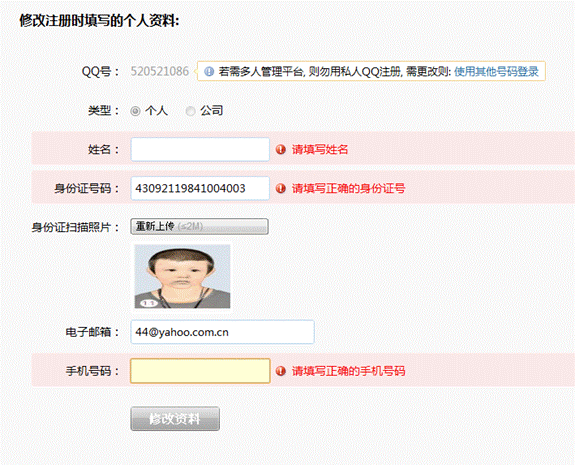Screen dimensions: 576x466
Task: Click the 重新上传 upload button
Action: tap(199, 227)
